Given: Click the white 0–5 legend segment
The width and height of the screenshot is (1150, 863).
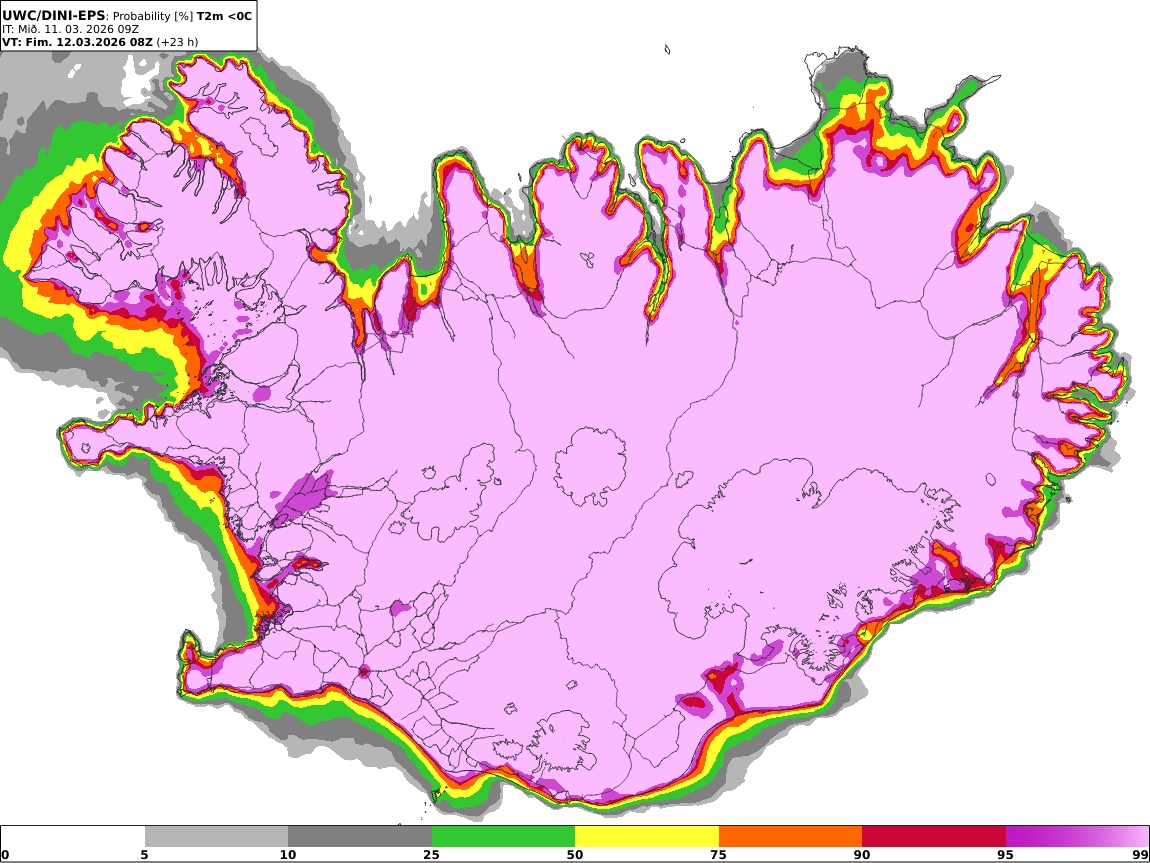Looking at the screenshot, I should click(x=73, y=836).
